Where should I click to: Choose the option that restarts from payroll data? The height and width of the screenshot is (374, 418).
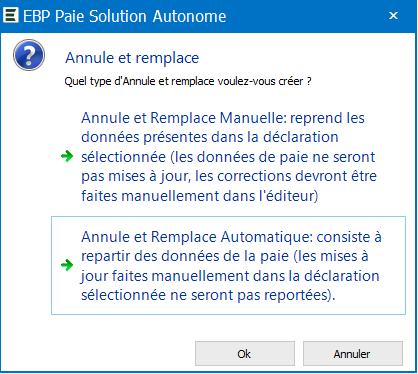point(228,265)
